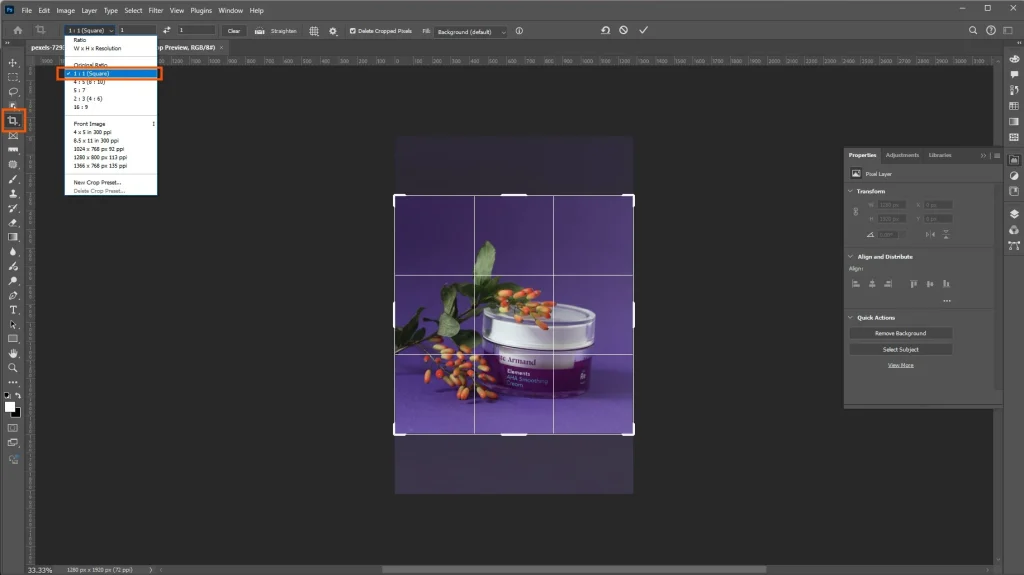Click the Clear button
The height and width of the screenshot is (575, 1024).
pyautogui.click(x=234, y=31)
